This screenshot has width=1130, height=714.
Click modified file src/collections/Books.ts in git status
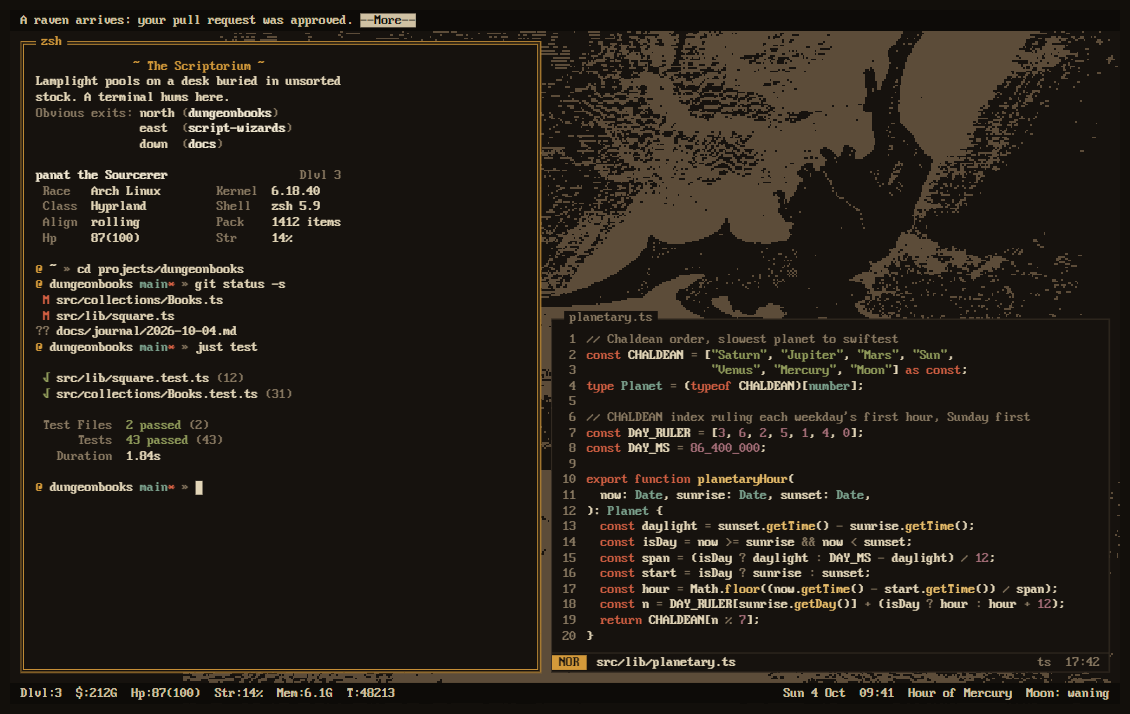click(140, 300)
